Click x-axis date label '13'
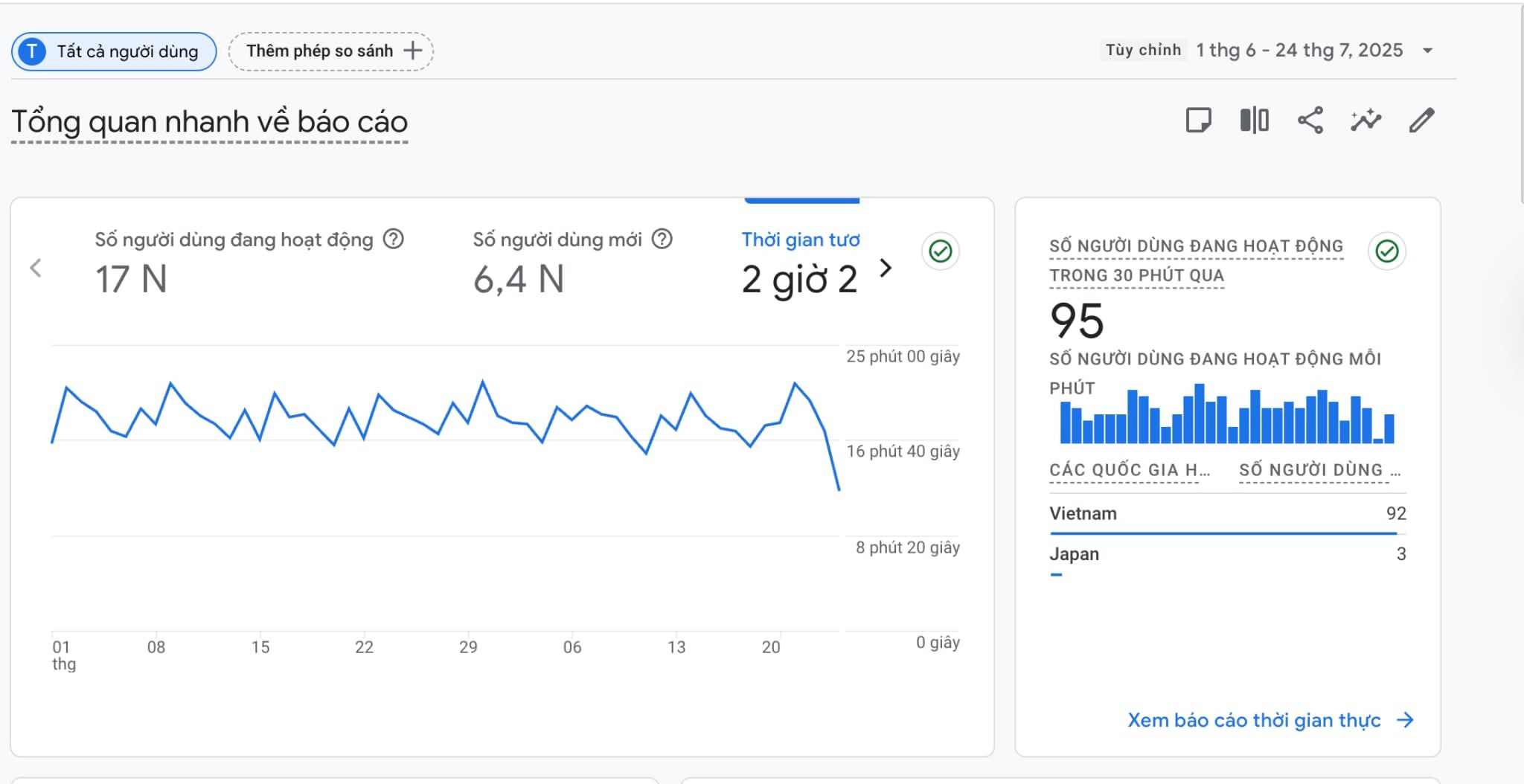Image resolution: width=1524 pixels, height=784 pixels. click(x=676, y=647)
